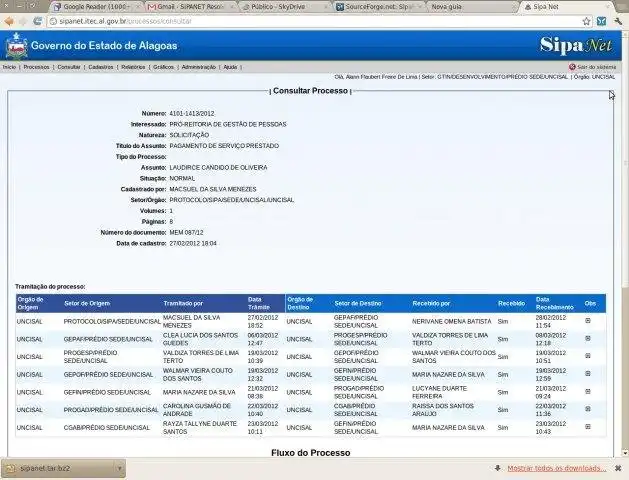The image size is (629, 480).
Task: Select LAUDIRCE CANDIDO DE OLIVEIRA text
Action: point(218,168)
